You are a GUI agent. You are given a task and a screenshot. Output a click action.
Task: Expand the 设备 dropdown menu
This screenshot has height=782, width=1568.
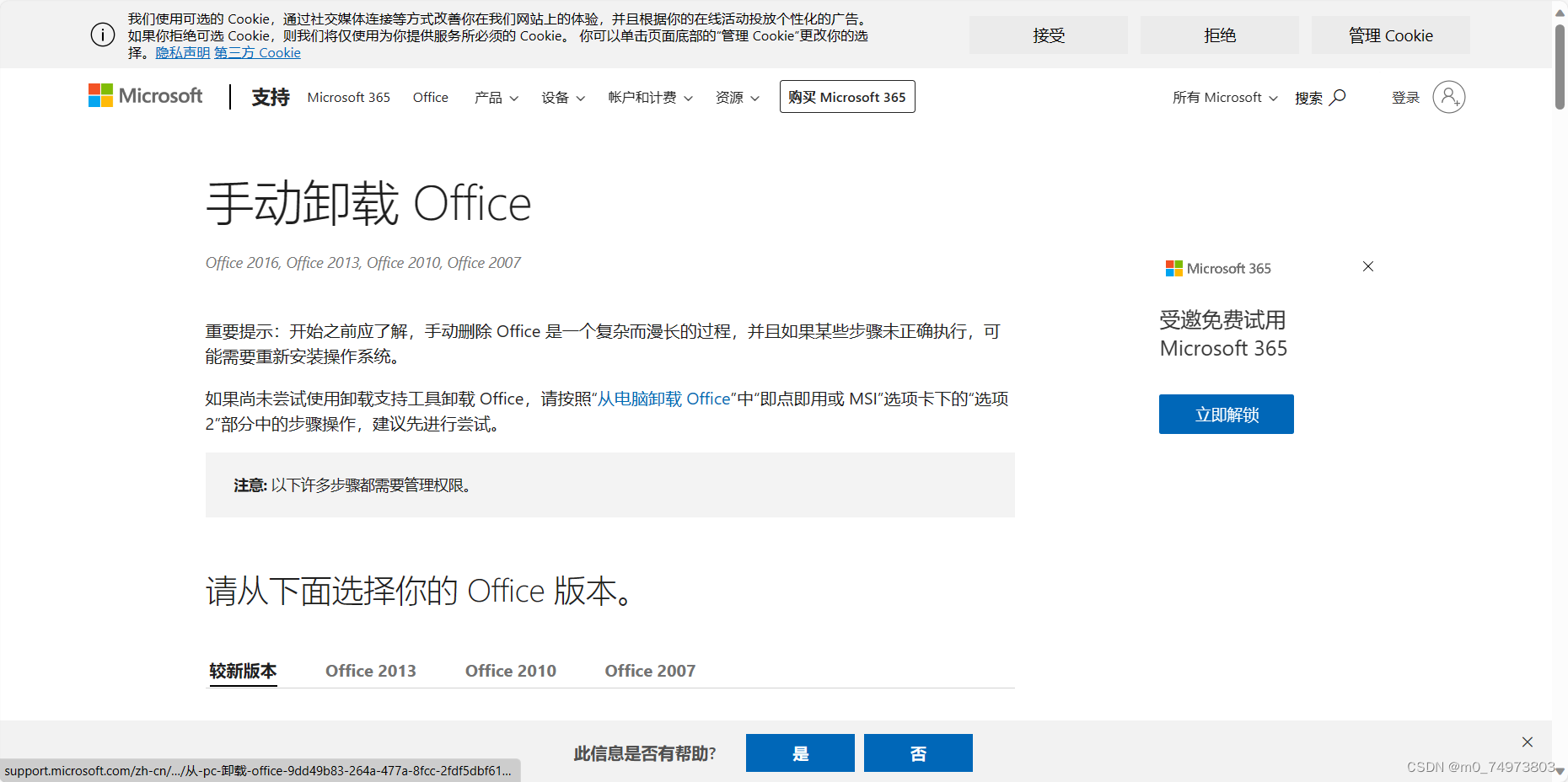563,98
